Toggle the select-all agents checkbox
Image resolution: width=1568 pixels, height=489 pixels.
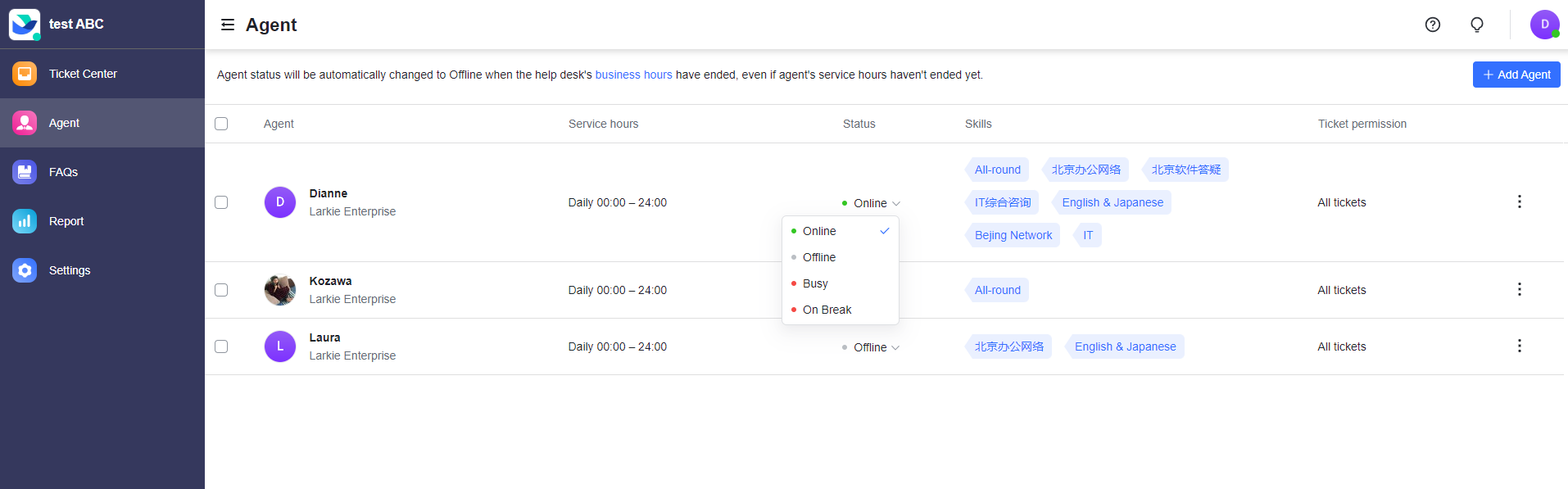point(220,123)
